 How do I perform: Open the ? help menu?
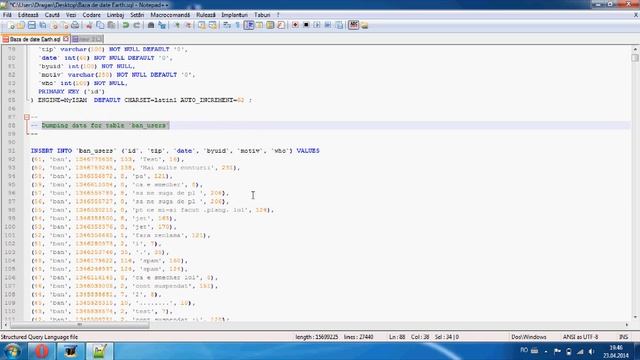tap(278, 15)
